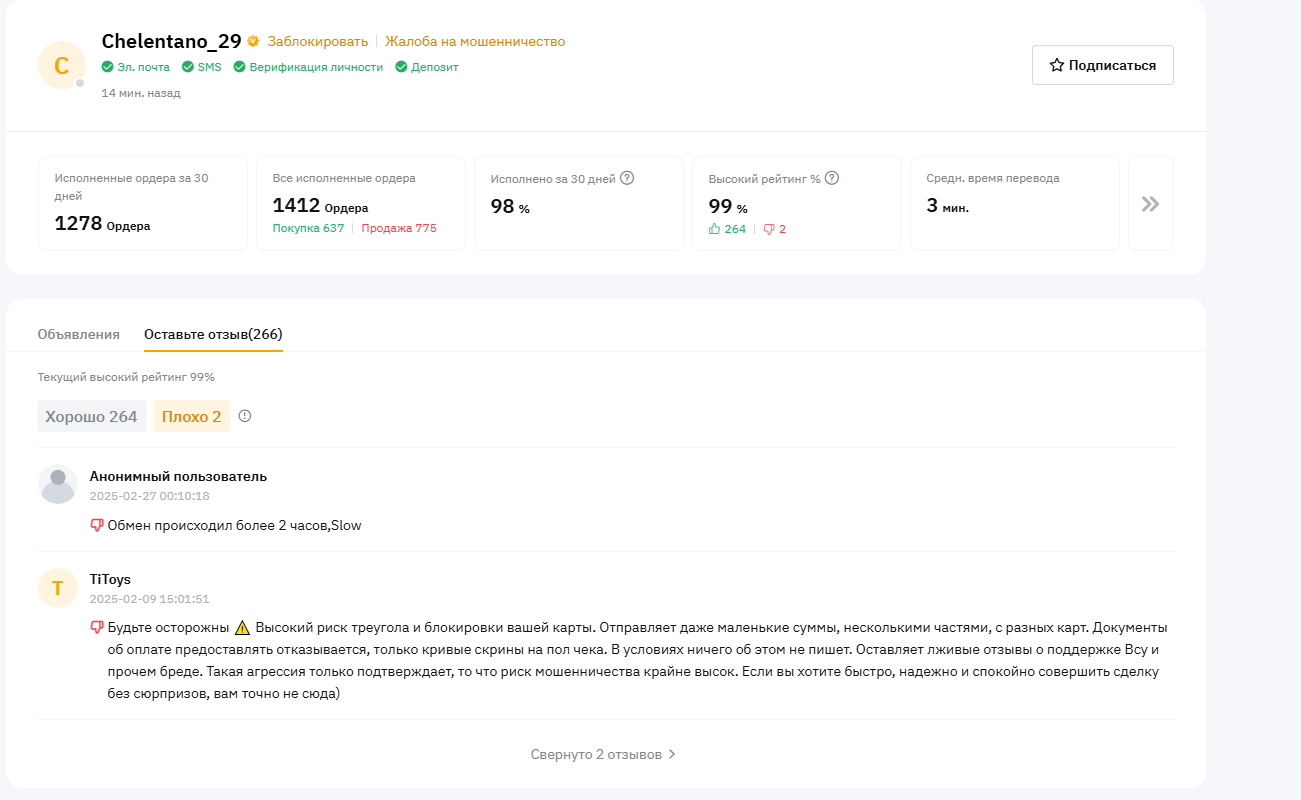The width and height of the screenshot is (1301, 800).
Task: Click the "Заблокировать" link
Action: [318, 42]
